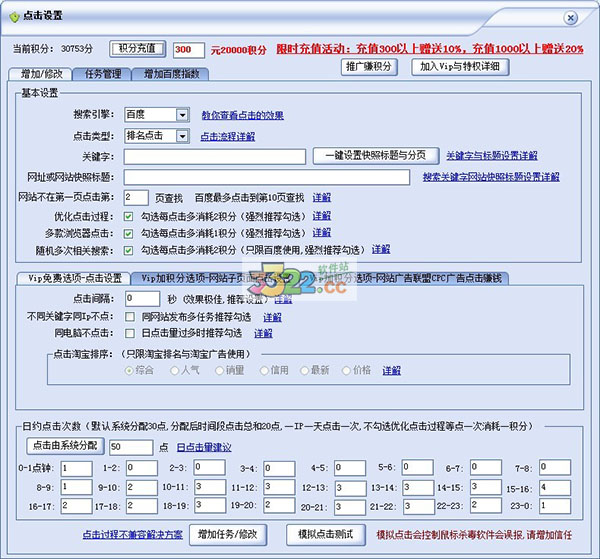Open 详解 link beside 优化点击过程
600x559 pixels.
[322, 216]
